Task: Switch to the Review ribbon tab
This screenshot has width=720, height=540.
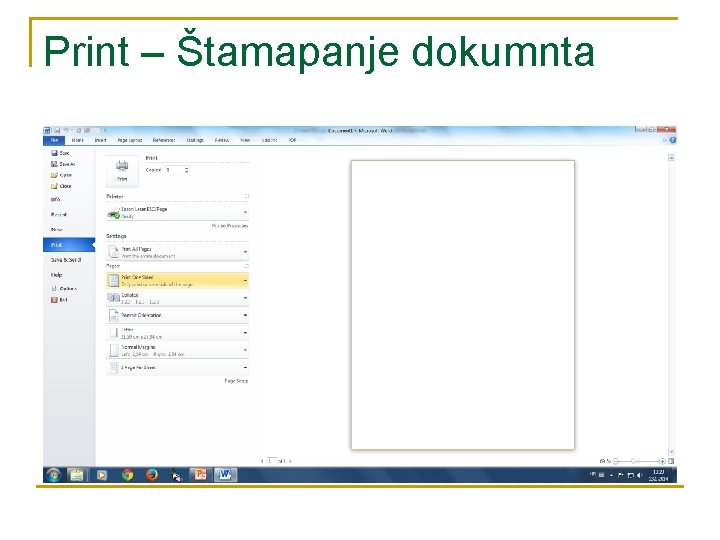Action: [x=222, y=140]
